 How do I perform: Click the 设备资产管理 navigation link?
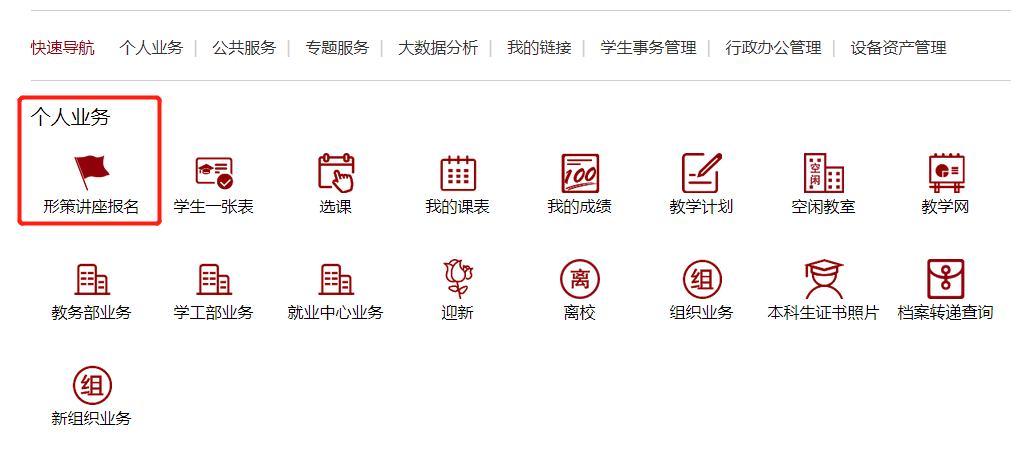pyautogui.click(x=898, y=48)
